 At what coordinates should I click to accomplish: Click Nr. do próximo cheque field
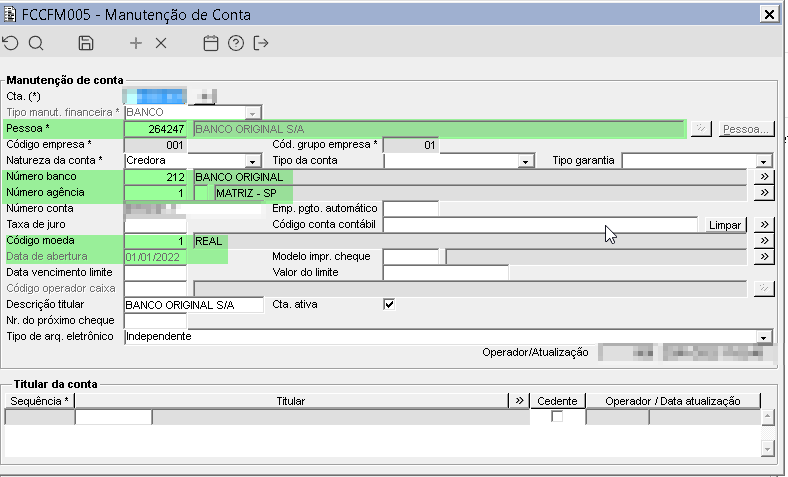tap(155, 321)
